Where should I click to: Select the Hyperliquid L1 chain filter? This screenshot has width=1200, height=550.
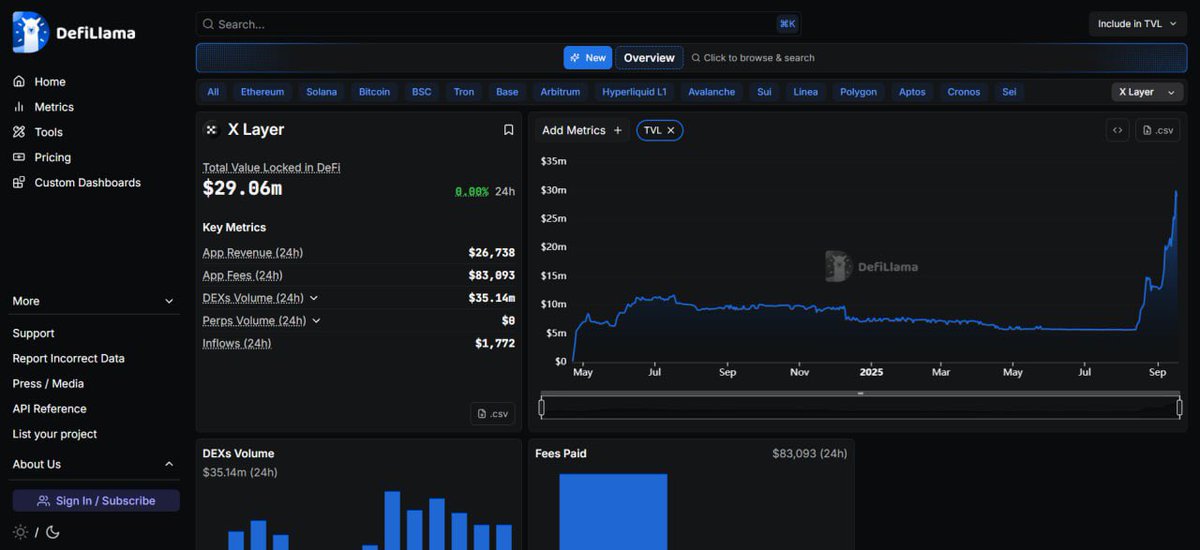pyautogui.click(x=635, y=92)
